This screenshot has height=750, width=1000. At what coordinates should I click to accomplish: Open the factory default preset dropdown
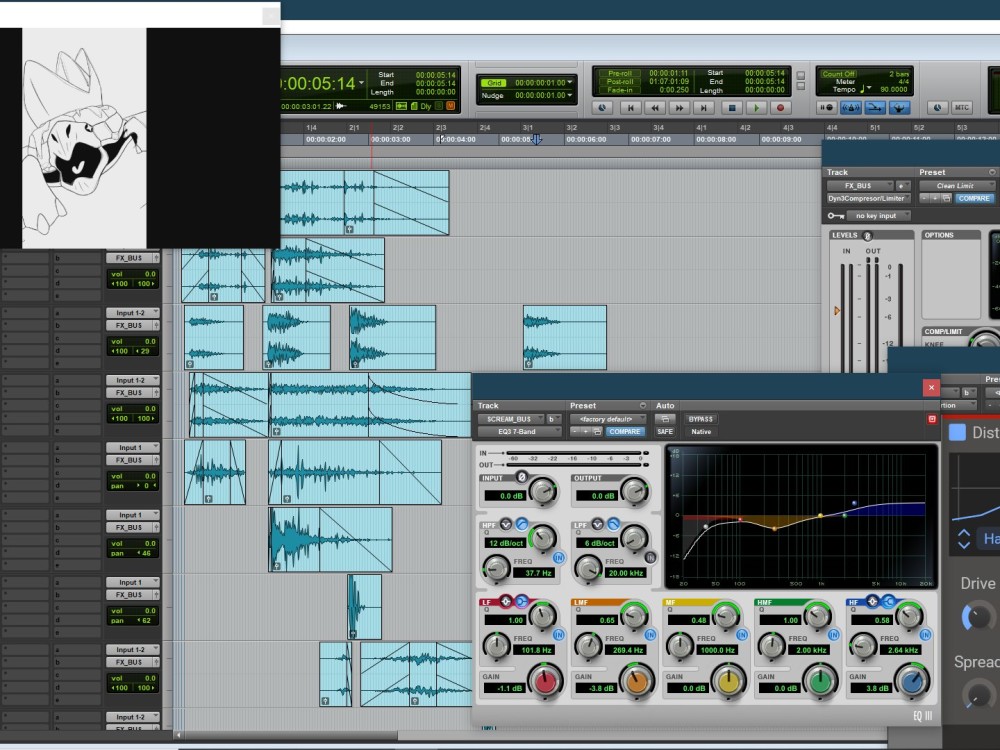pos(607,419)
